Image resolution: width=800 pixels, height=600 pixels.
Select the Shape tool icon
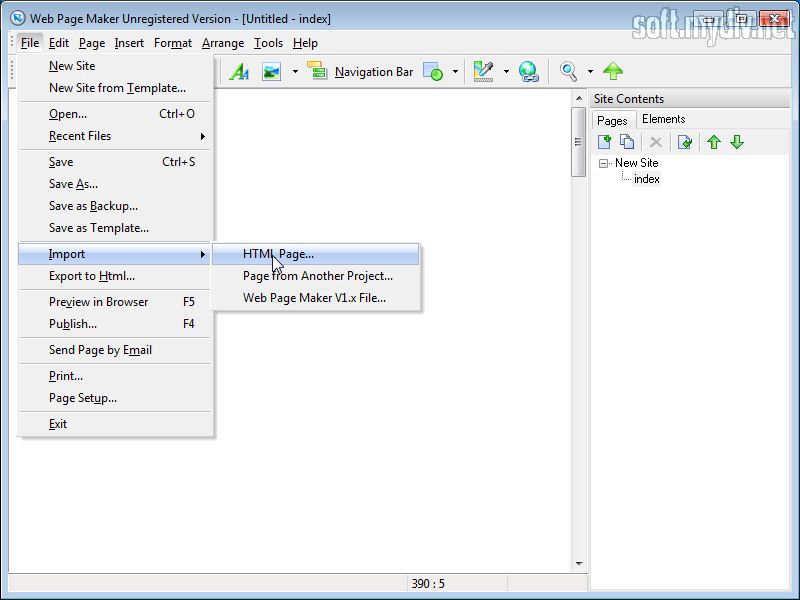(x=433, y=71)
